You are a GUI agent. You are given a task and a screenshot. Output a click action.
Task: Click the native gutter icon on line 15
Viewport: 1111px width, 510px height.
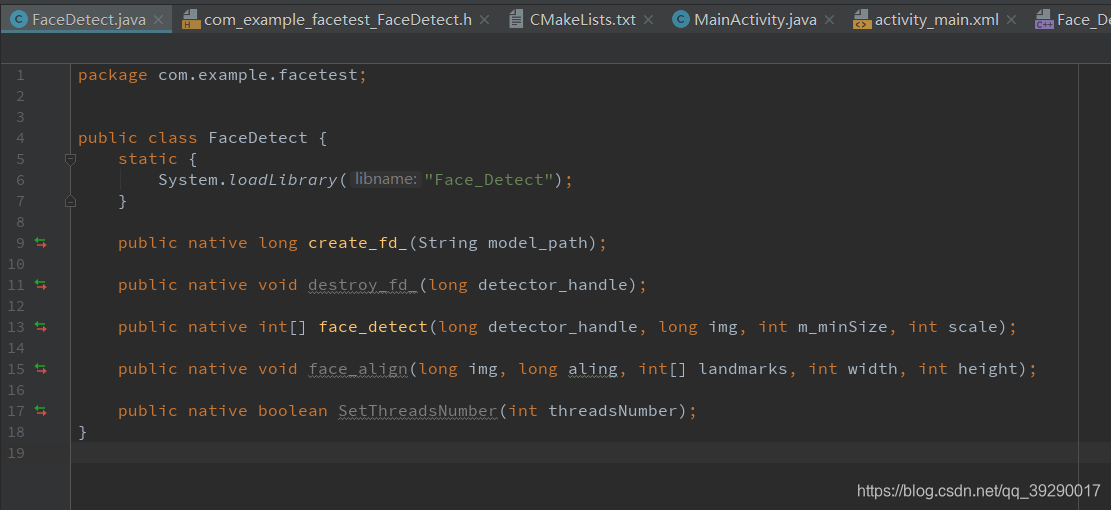[41, 368]
